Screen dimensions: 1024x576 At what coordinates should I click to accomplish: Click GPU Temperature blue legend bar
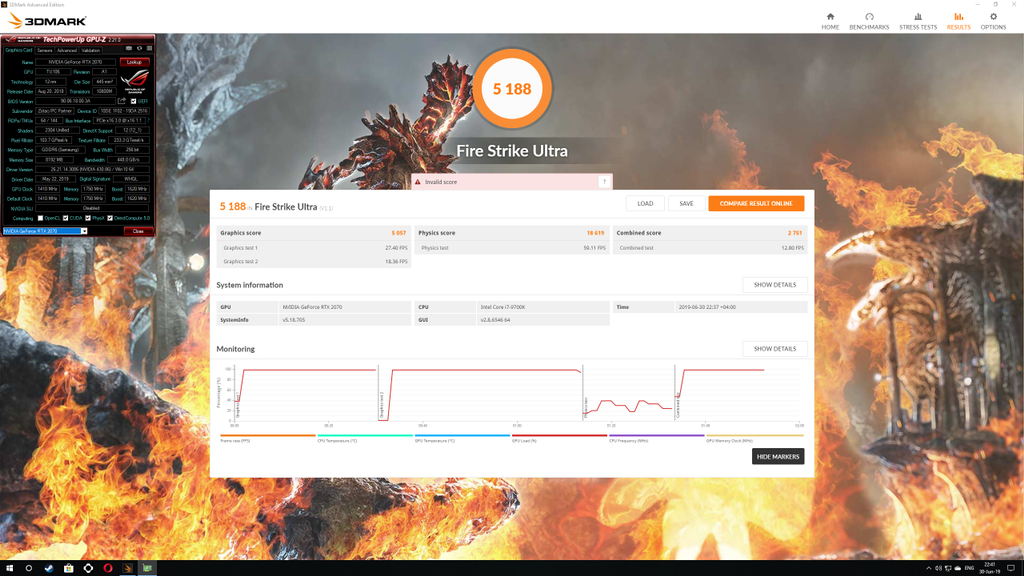point(462,436)
